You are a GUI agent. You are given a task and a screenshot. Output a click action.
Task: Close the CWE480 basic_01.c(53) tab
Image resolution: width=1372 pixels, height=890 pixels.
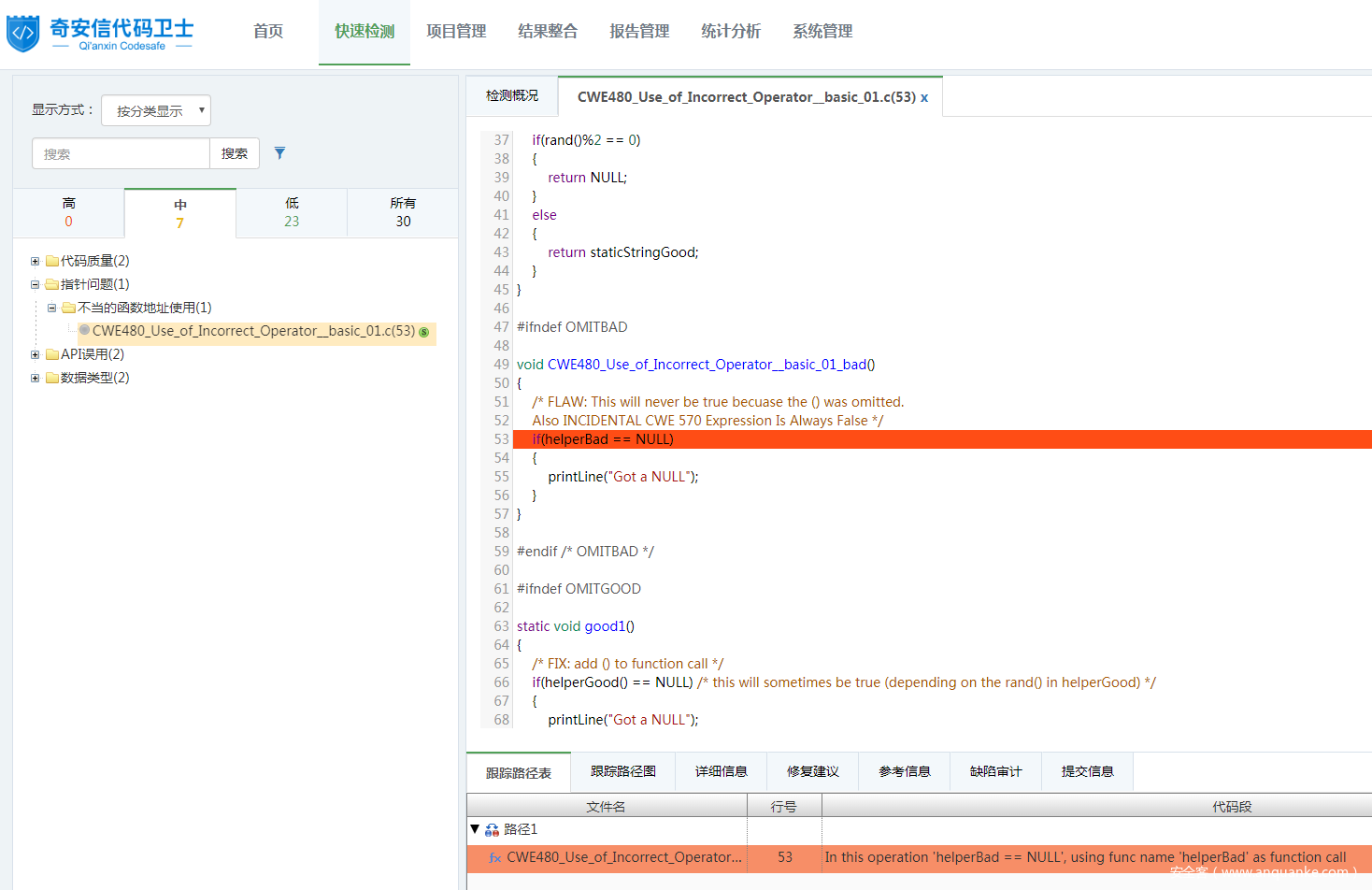[924, 97]
